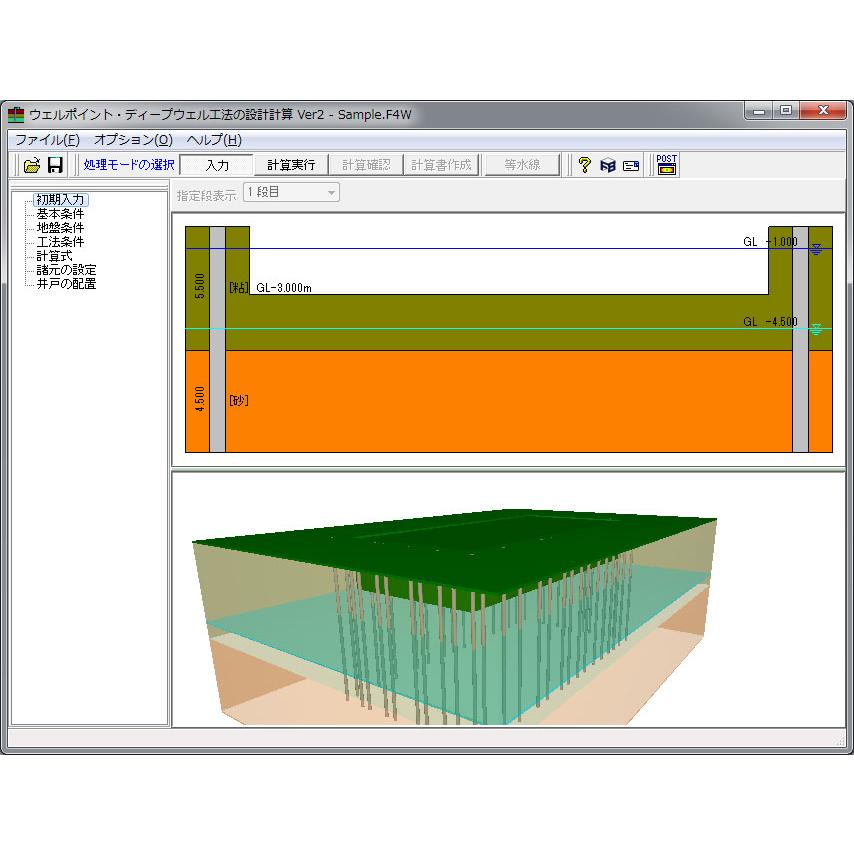Select 井戸の配置 tree entry
854x854 pixels.
[x=65, y=283]
